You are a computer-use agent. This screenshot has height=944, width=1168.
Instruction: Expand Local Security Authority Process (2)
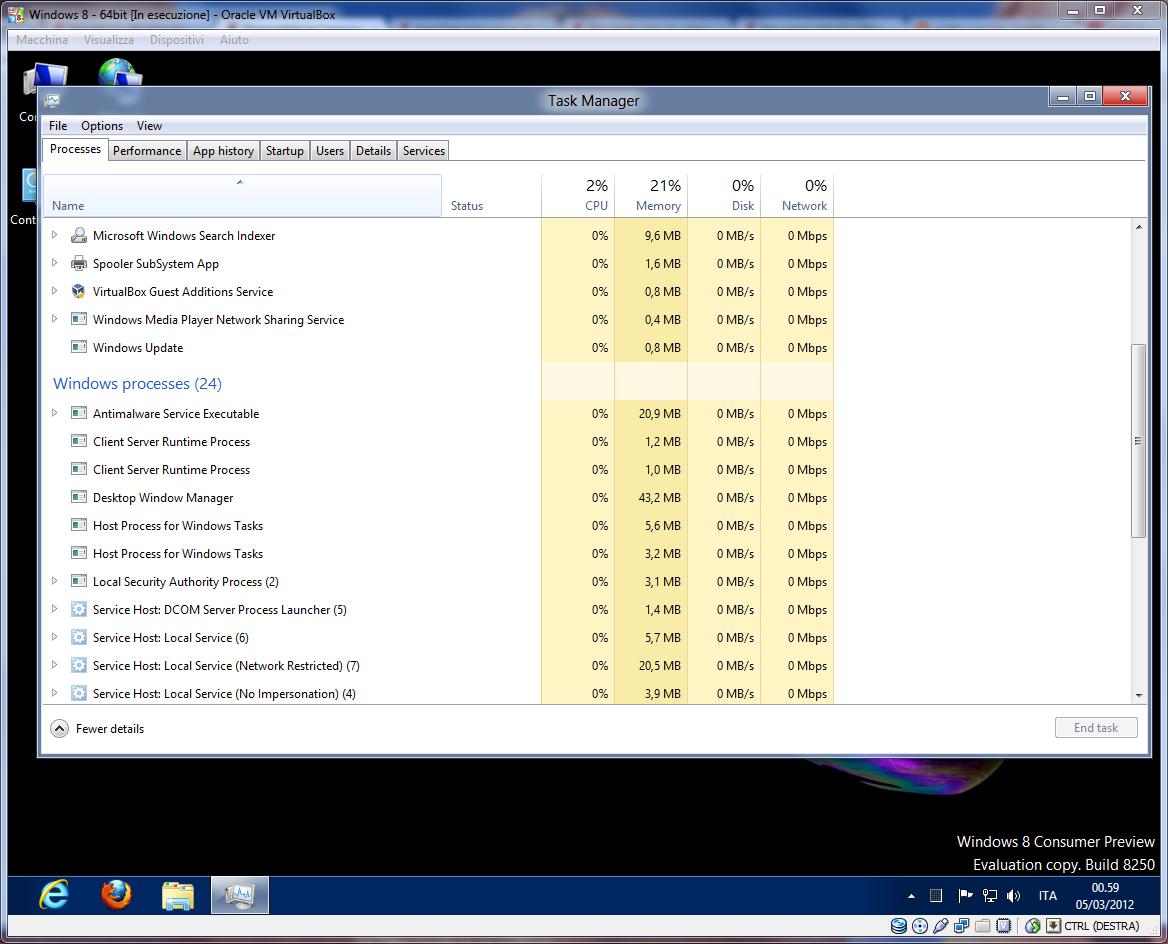54,580
